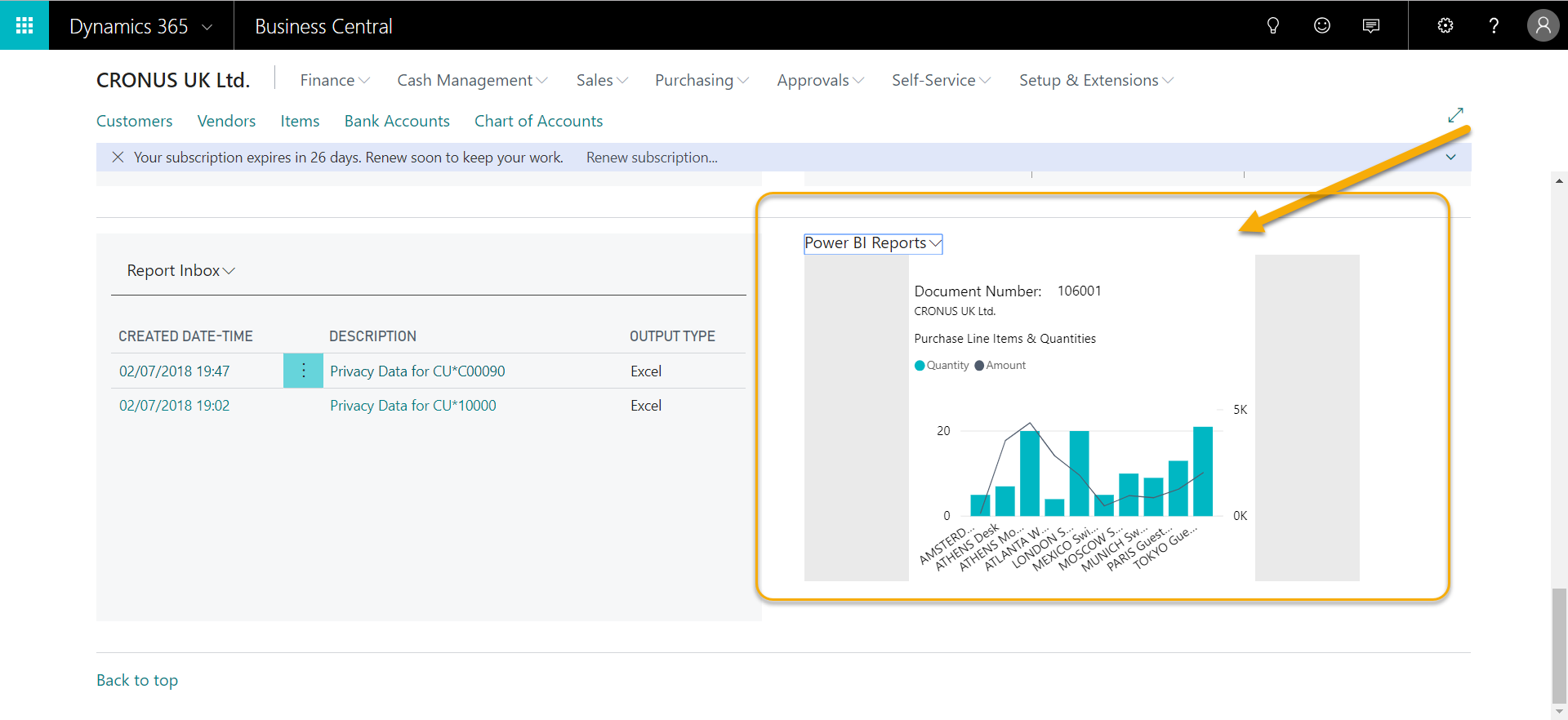
Task: Click OUTPUT TYPE column header
Action: point(672,336)
